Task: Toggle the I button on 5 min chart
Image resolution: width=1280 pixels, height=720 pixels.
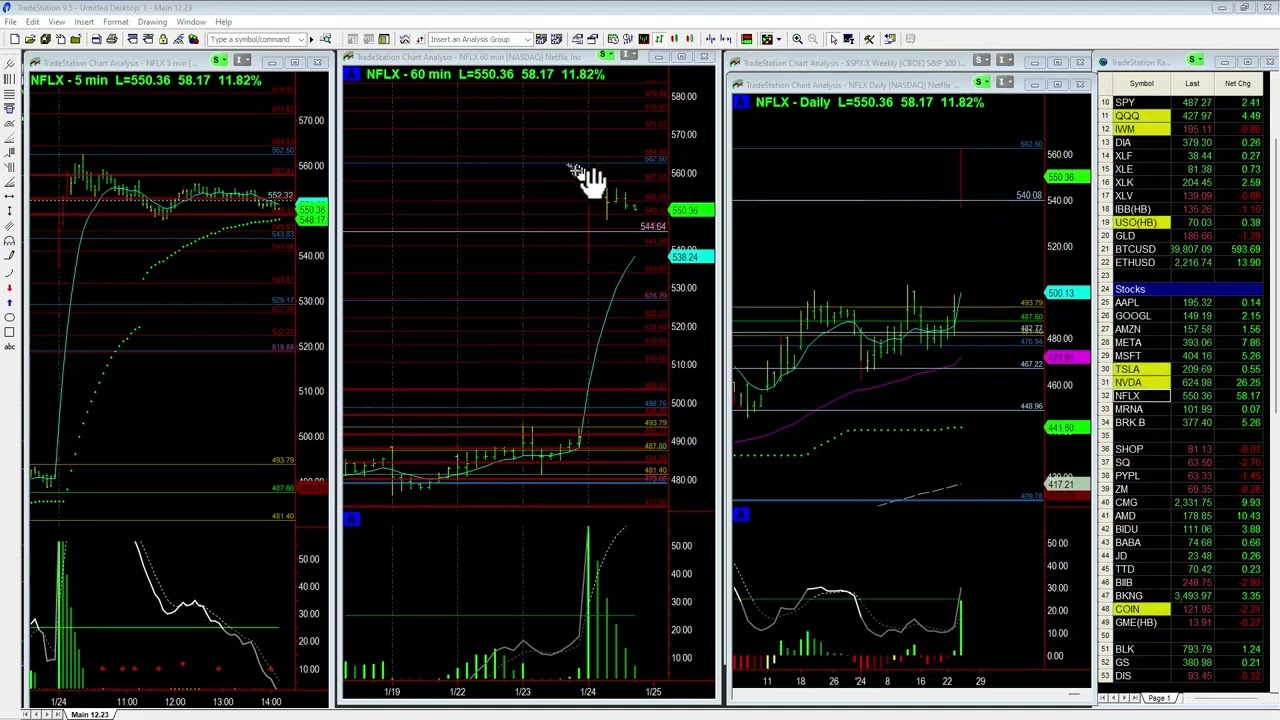Action: (x=242, y=62)
